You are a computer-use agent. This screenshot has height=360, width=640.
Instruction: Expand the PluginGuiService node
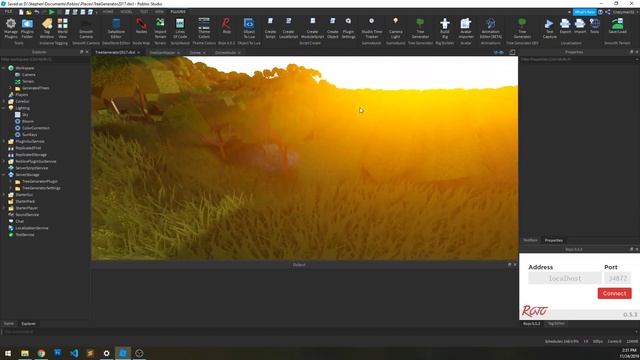click(4, 142)
